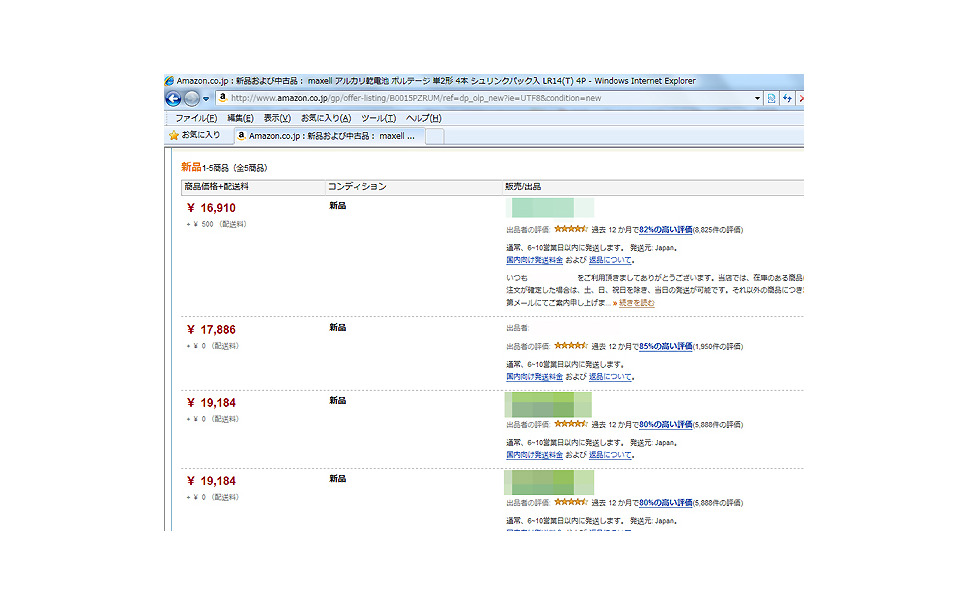968x605 pixels.
Task: Open the ツール(T) menu
Action: 378,118
